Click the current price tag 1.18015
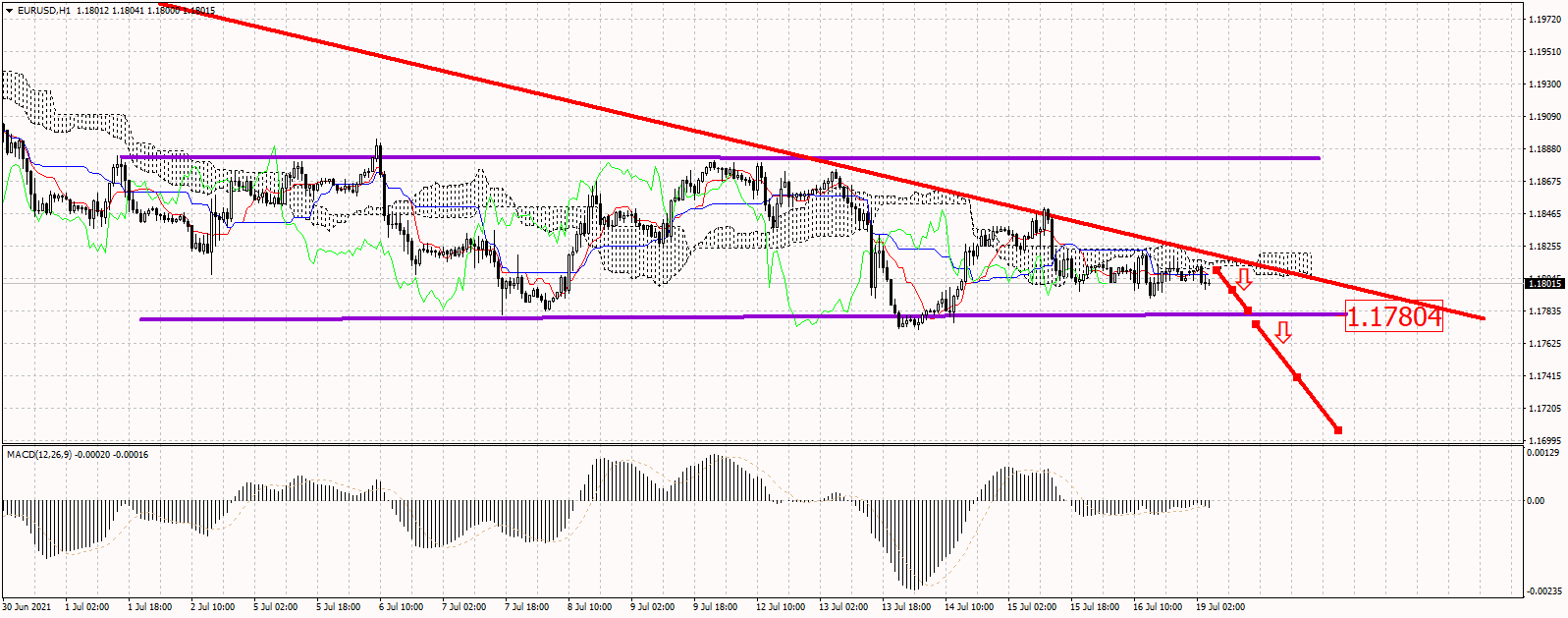The width and height of the screenshot is (1568, 618). coord(1544,284)
